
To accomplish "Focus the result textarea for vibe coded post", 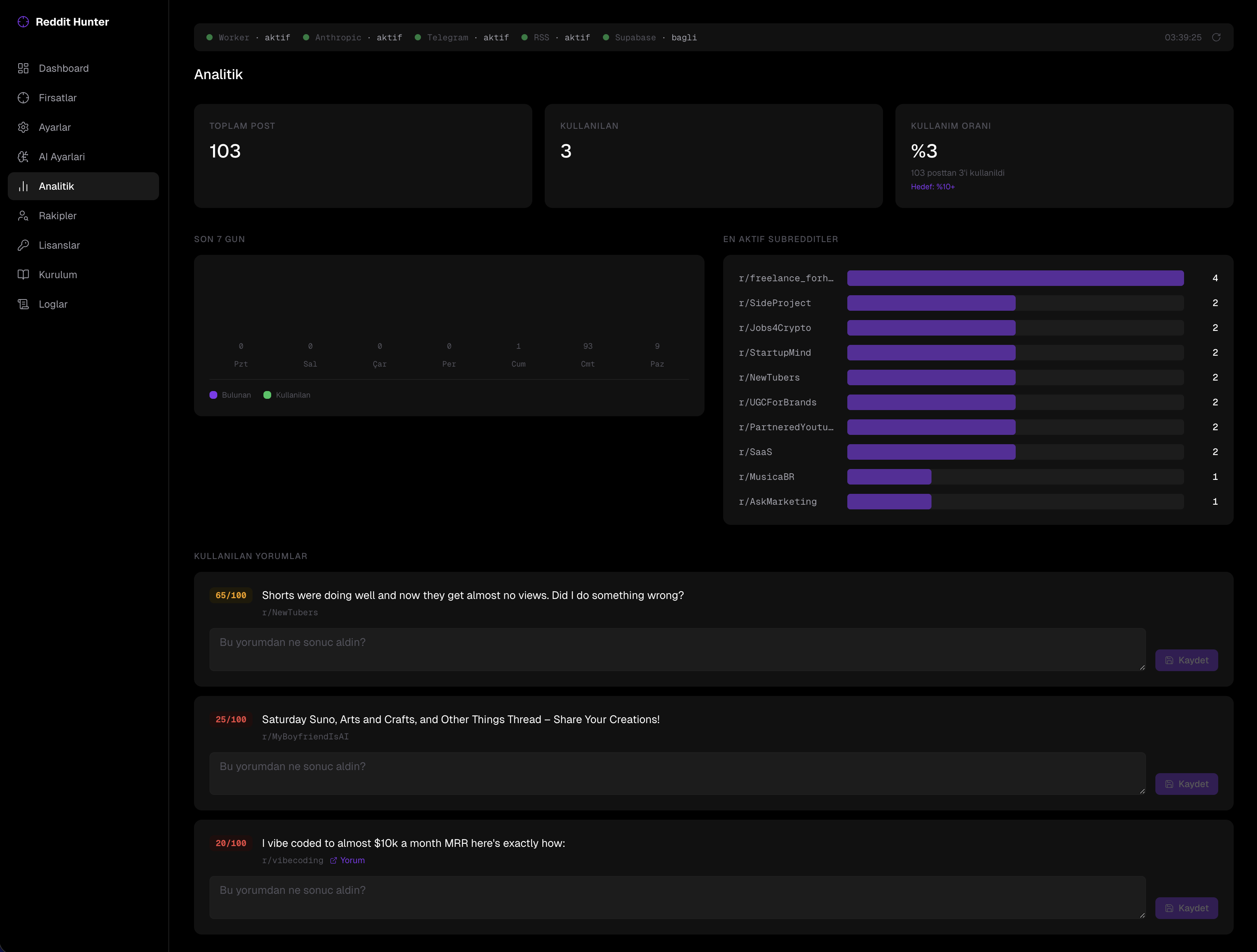I will 677,897.
